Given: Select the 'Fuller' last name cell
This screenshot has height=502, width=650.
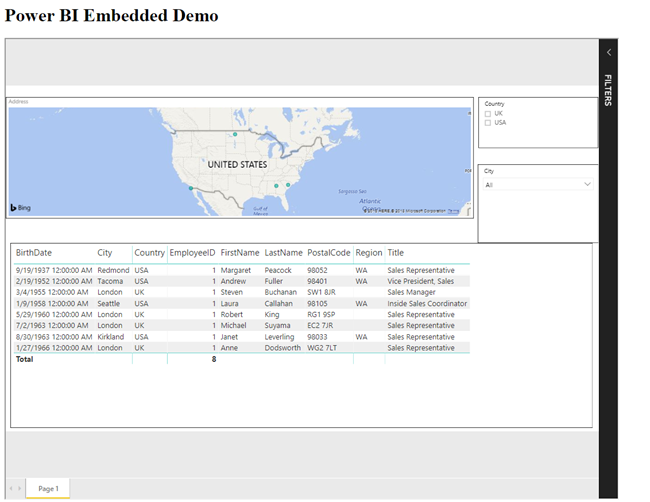Looking at the screenshot, I should 274,281.
